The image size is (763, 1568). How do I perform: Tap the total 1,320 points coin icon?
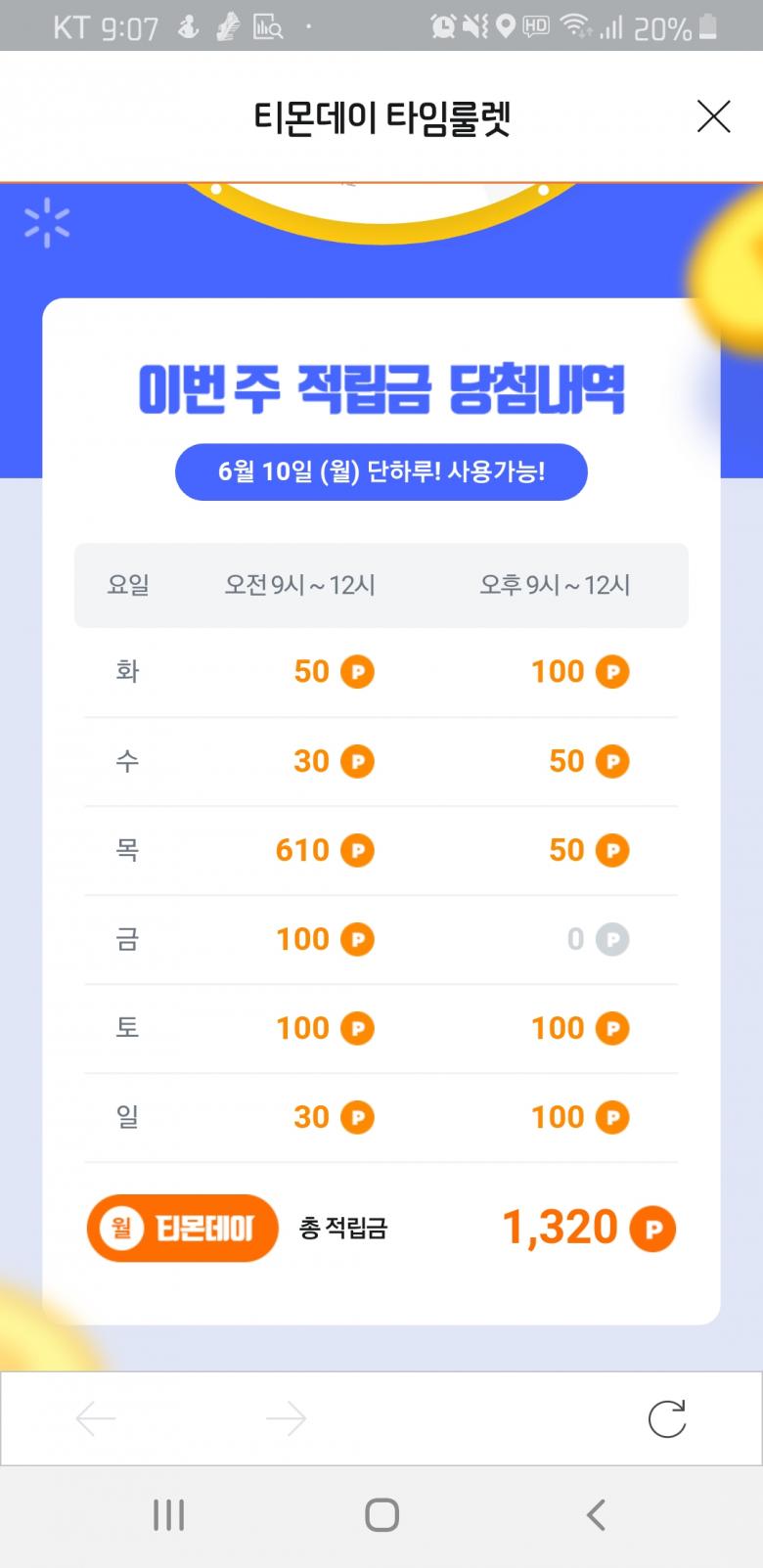click(652, 1229)
